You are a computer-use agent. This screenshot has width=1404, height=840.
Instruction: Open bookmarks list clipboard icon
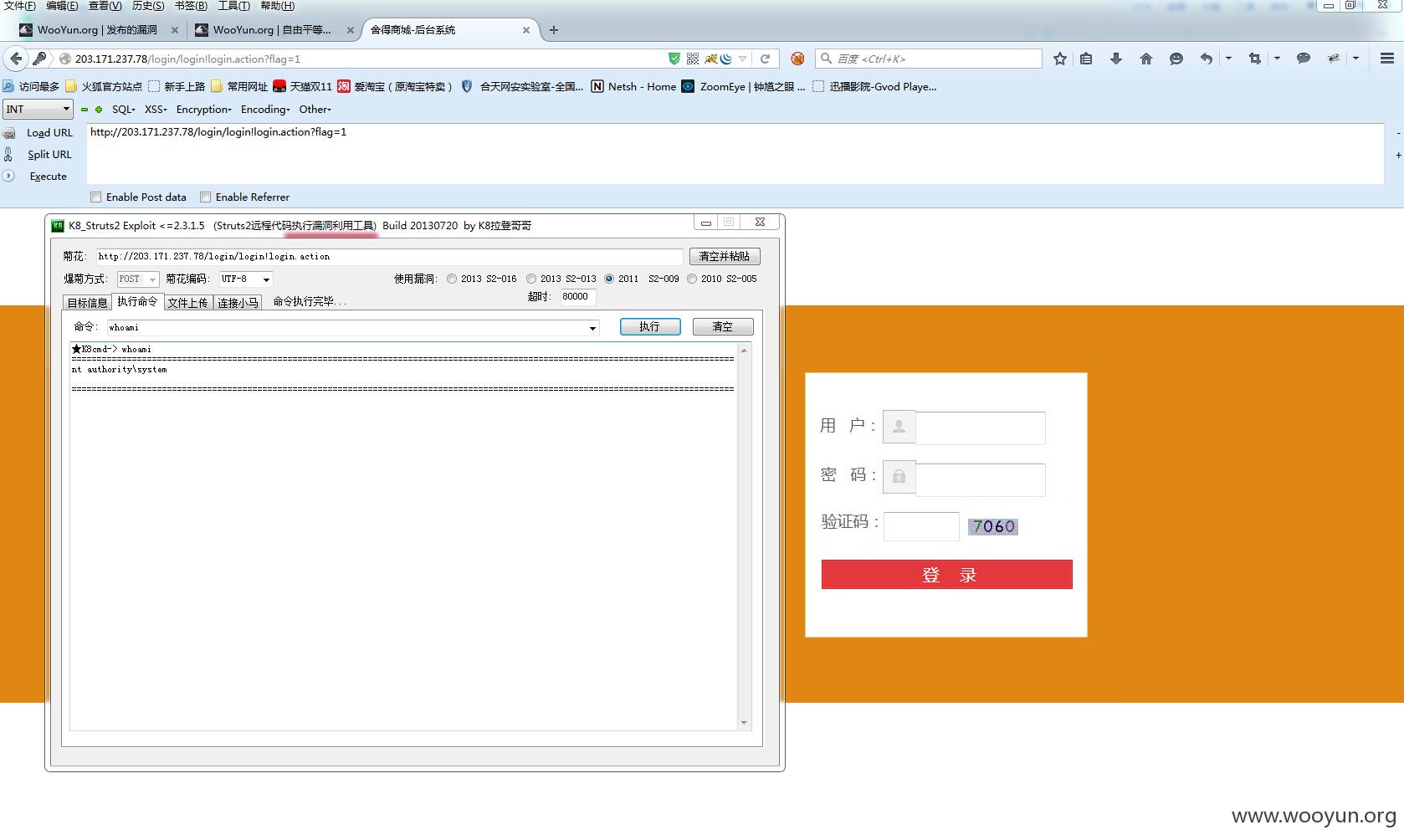(1086, 59)
